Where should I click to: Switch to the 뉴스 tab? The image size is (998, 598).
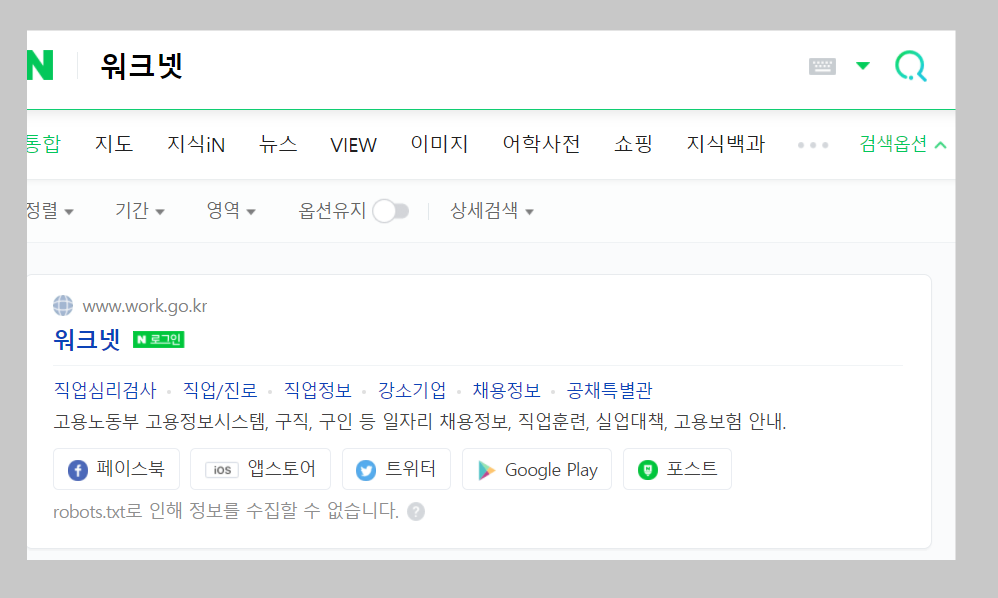[x=278, y=144]
